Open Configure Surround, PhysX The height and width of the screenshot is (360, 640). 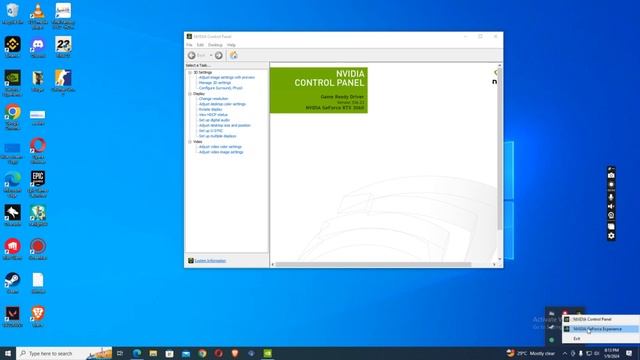[x=220, y=88]
